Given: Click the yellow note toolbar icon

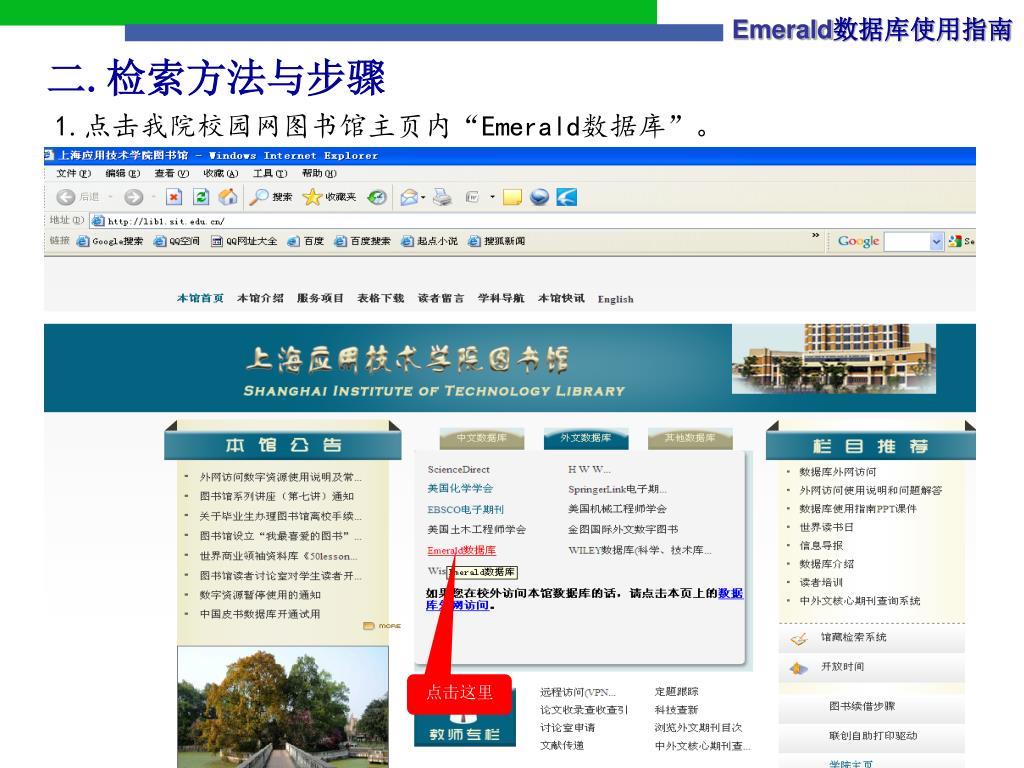Looking at the screenshot, I should (512, 197).
